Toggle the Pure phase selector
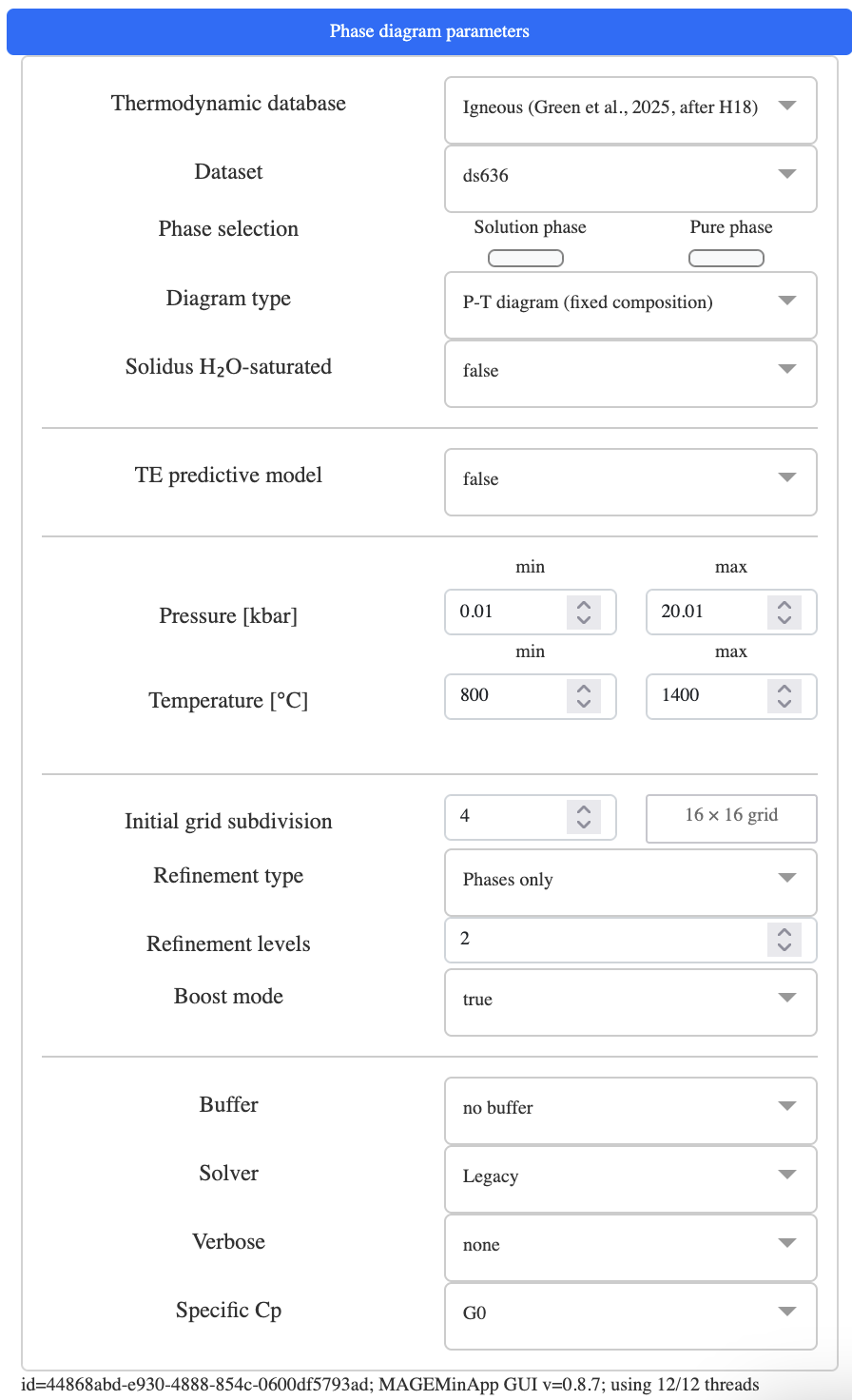The image size is (852, 1400). point(726,258)
